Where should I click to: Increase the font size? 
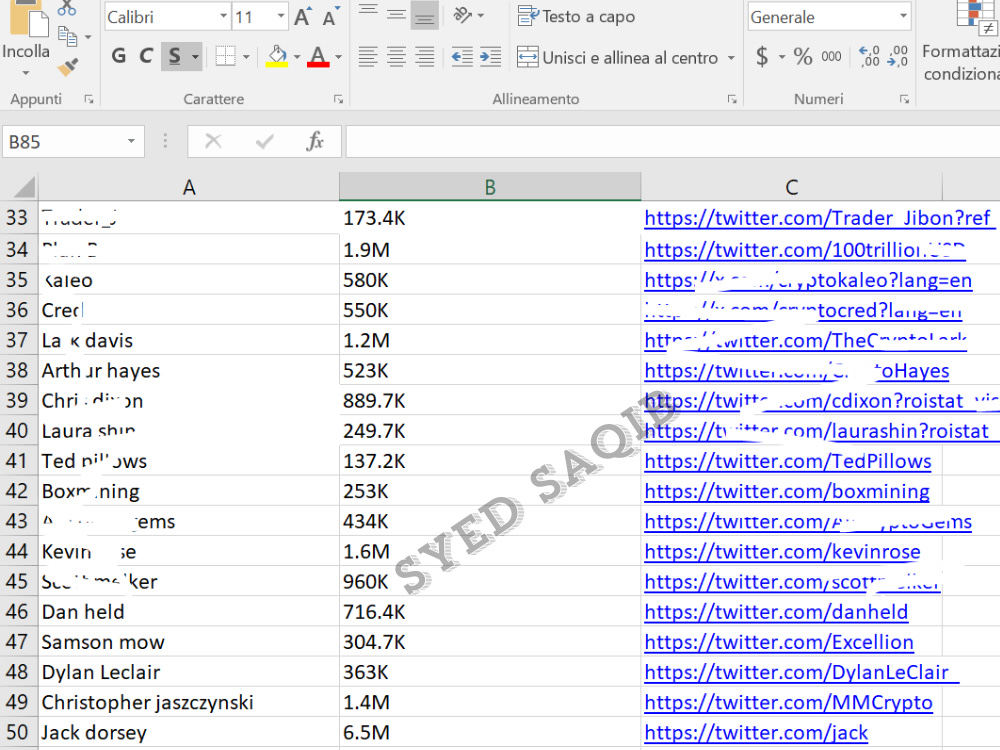pyautogui.click(x=304, y=17)
